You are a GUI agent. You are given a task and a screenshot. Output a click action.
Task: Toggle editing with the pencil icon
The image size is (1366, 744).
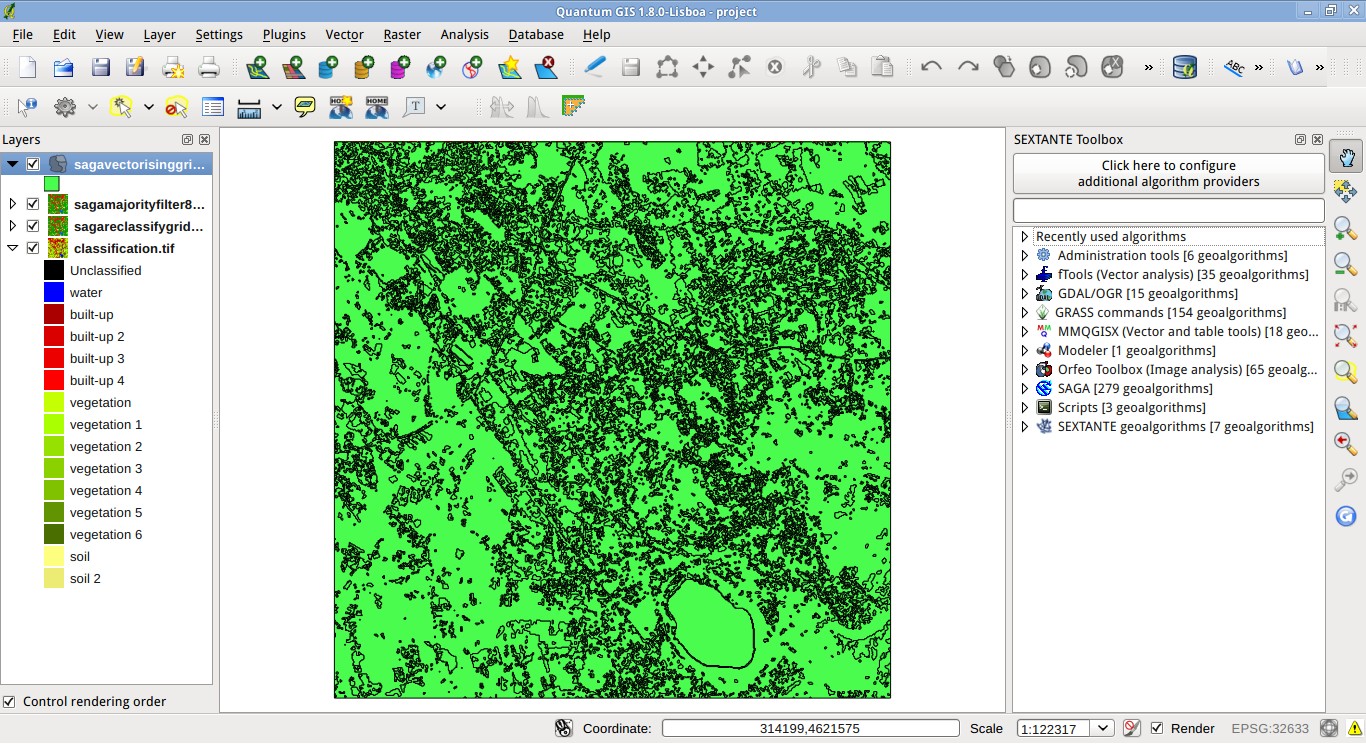click(594, 68)
